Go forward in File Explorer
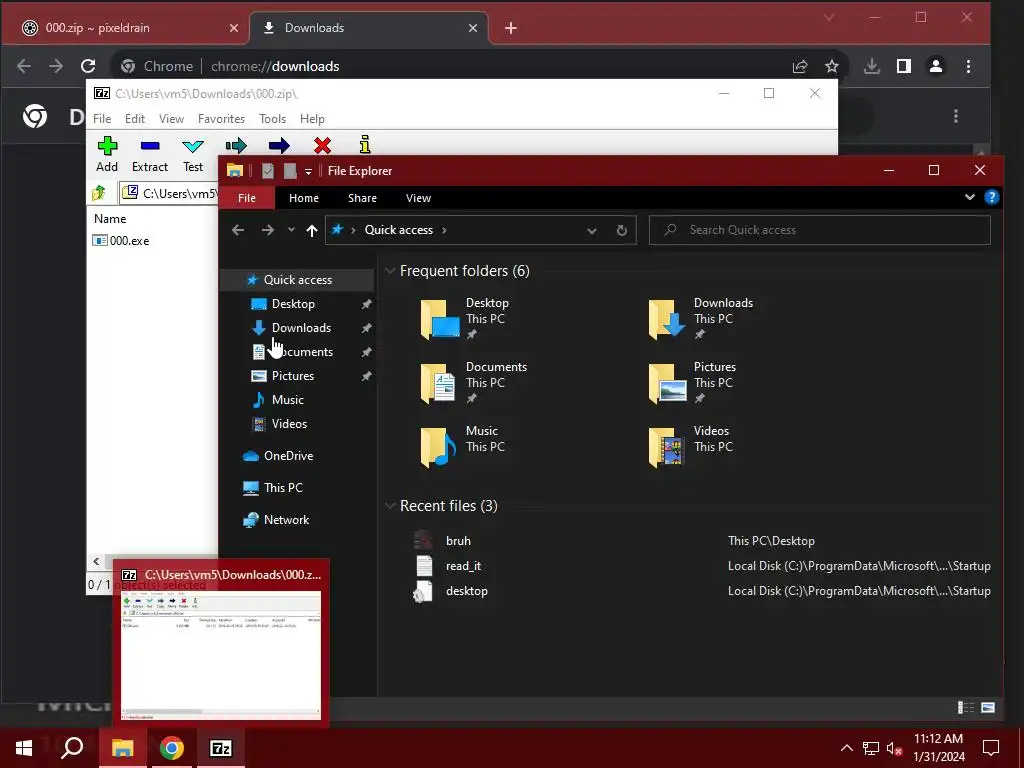The width and height of the screenshot is (1024, 768). click(268, 230)
